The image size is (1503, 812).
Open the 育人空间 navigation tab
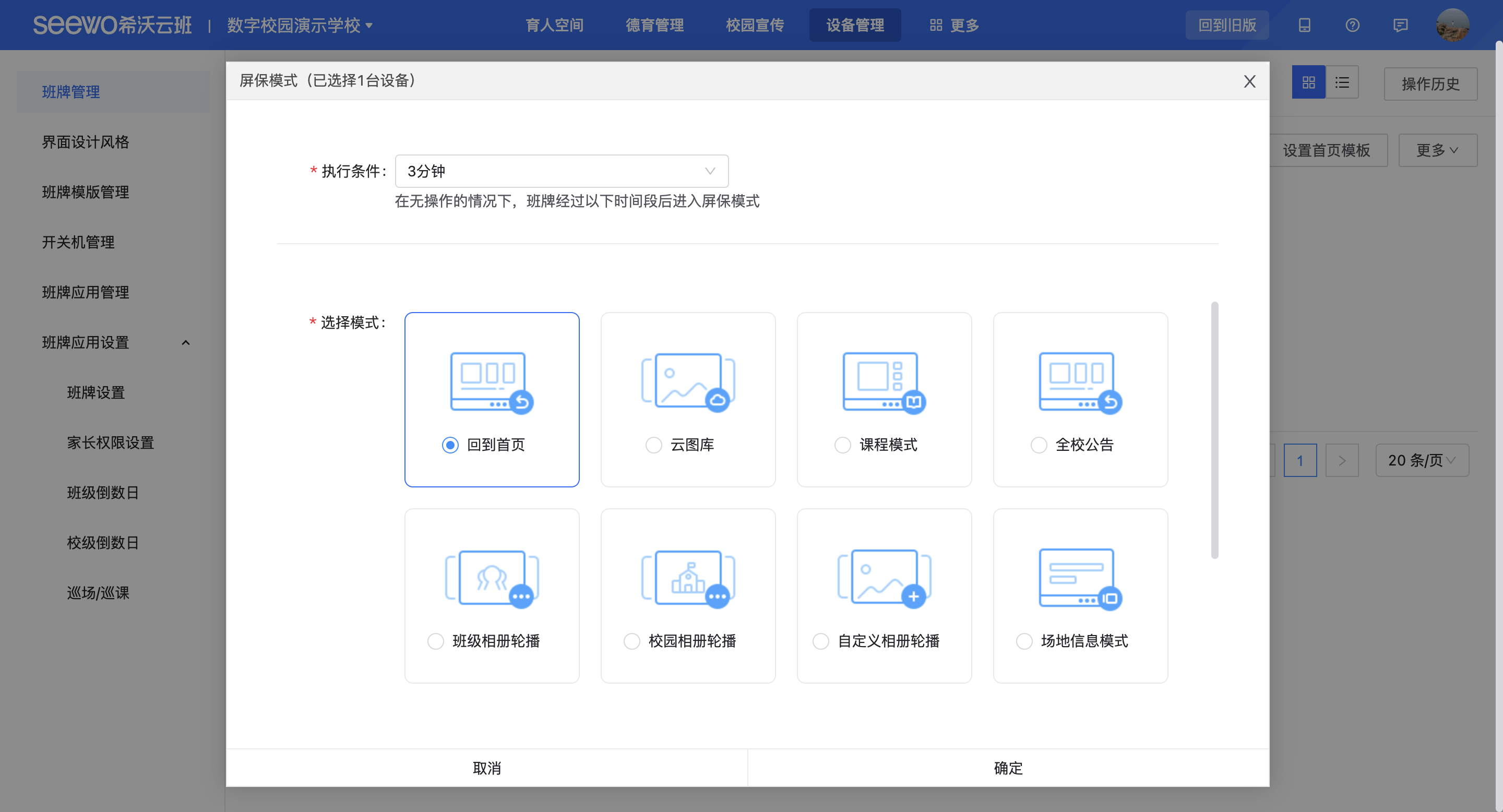pos(554,25)
